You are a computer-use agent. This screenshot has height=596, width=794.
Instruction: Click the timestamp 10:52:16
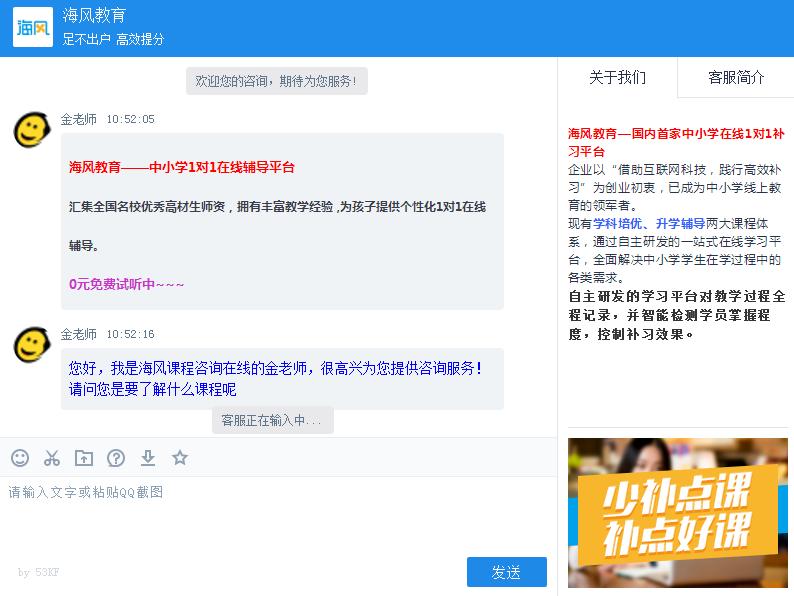click(130, 334)
